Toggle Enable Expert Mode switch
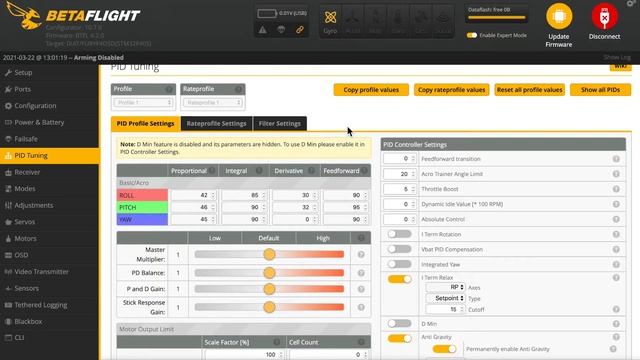Viewport: 640px width, 360px height. coord(472,36)
